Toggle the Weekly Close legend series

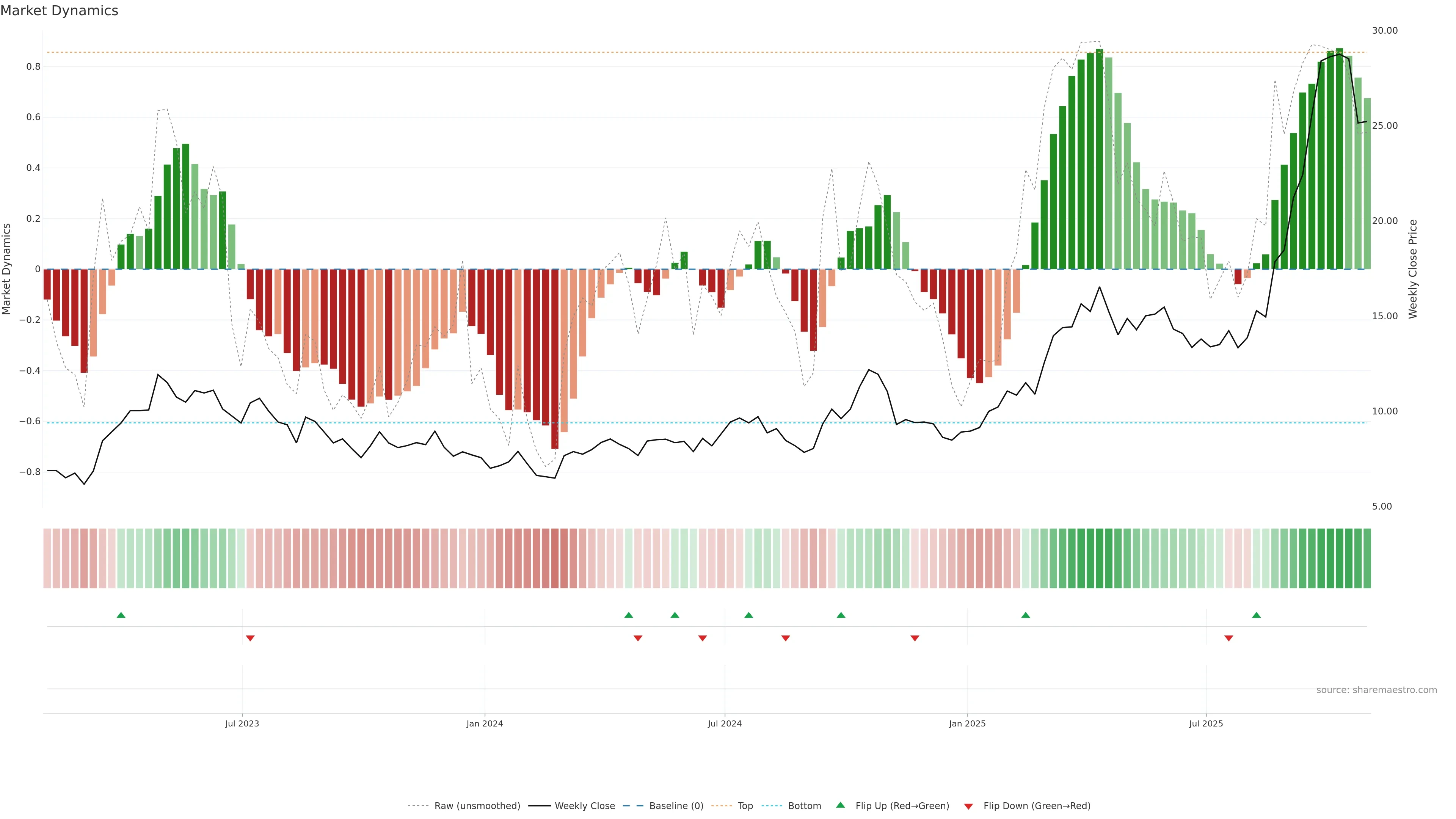pyautogui.click(x=584, y=806)
